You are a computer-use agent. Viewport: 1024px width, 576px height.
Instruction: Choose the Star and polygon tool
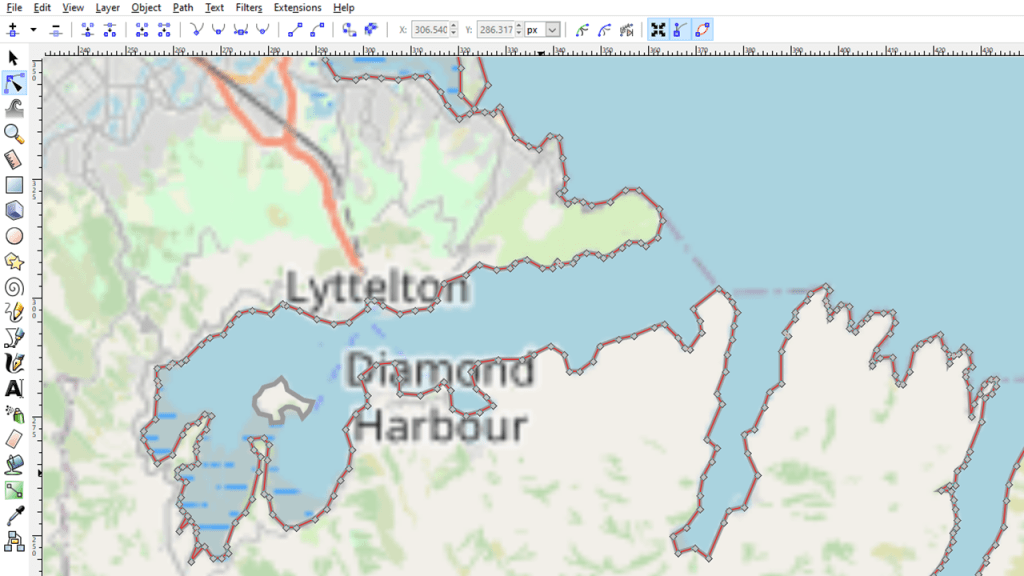pos(14,261)
